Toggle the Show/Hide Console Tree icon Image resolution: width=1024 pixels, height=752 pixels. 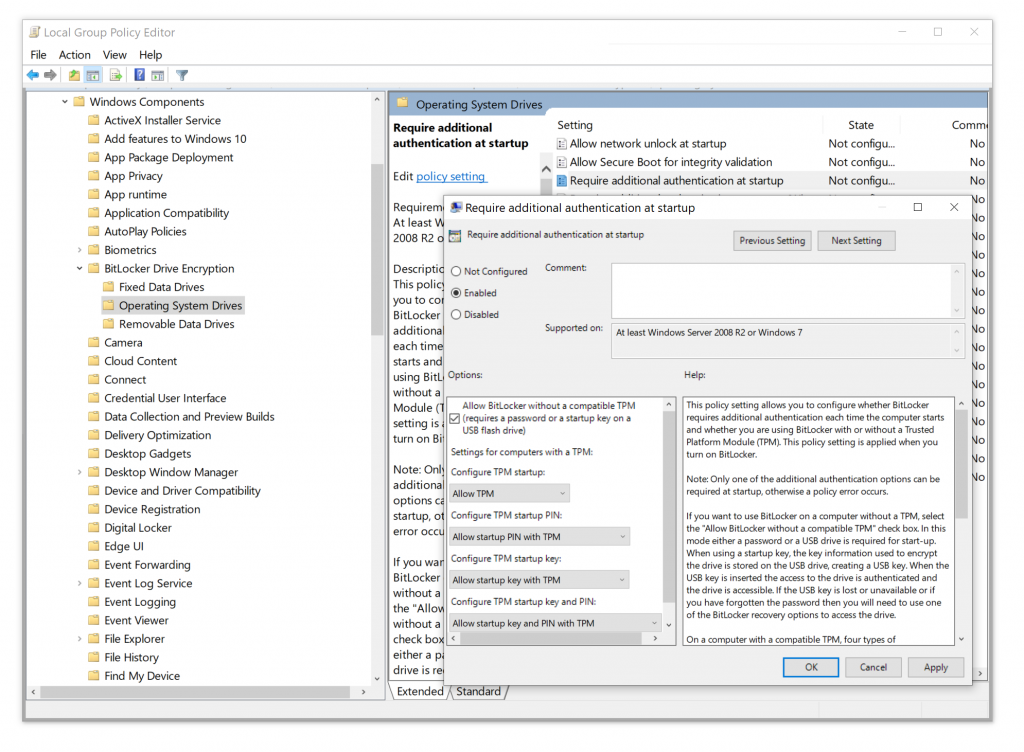93,75
